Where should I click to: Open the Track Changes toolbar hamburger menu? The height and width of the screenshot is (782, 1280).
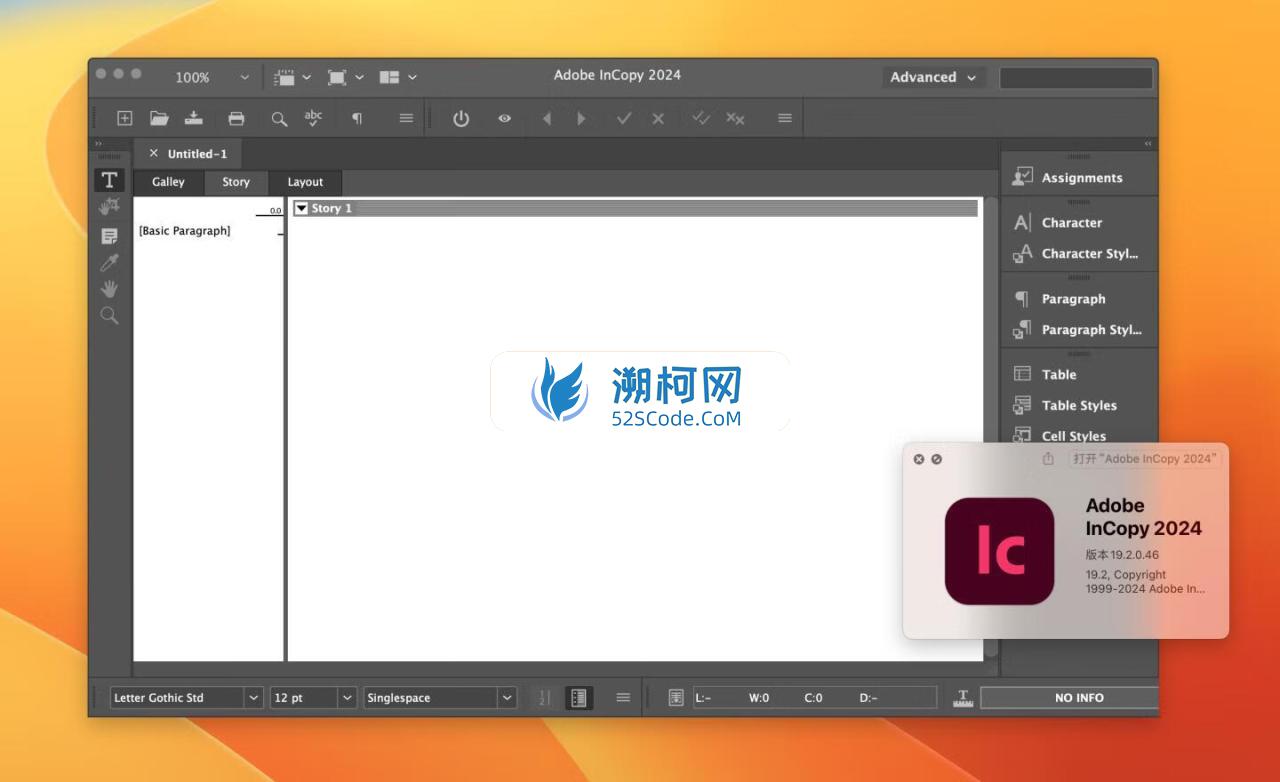785,118
